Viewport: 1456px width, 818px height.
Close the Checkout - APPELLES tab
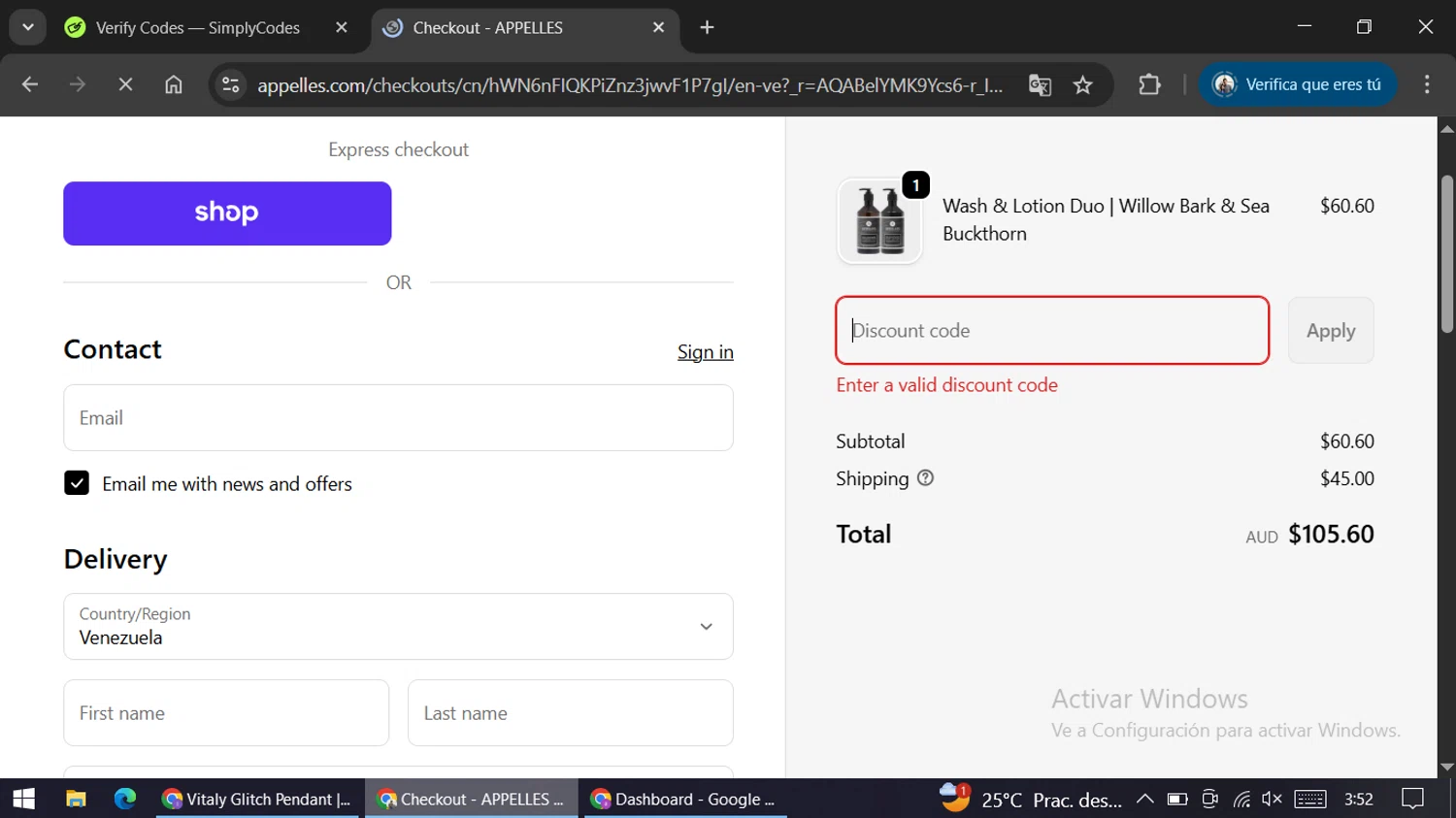pyautogui.click(x=658, y=28)
